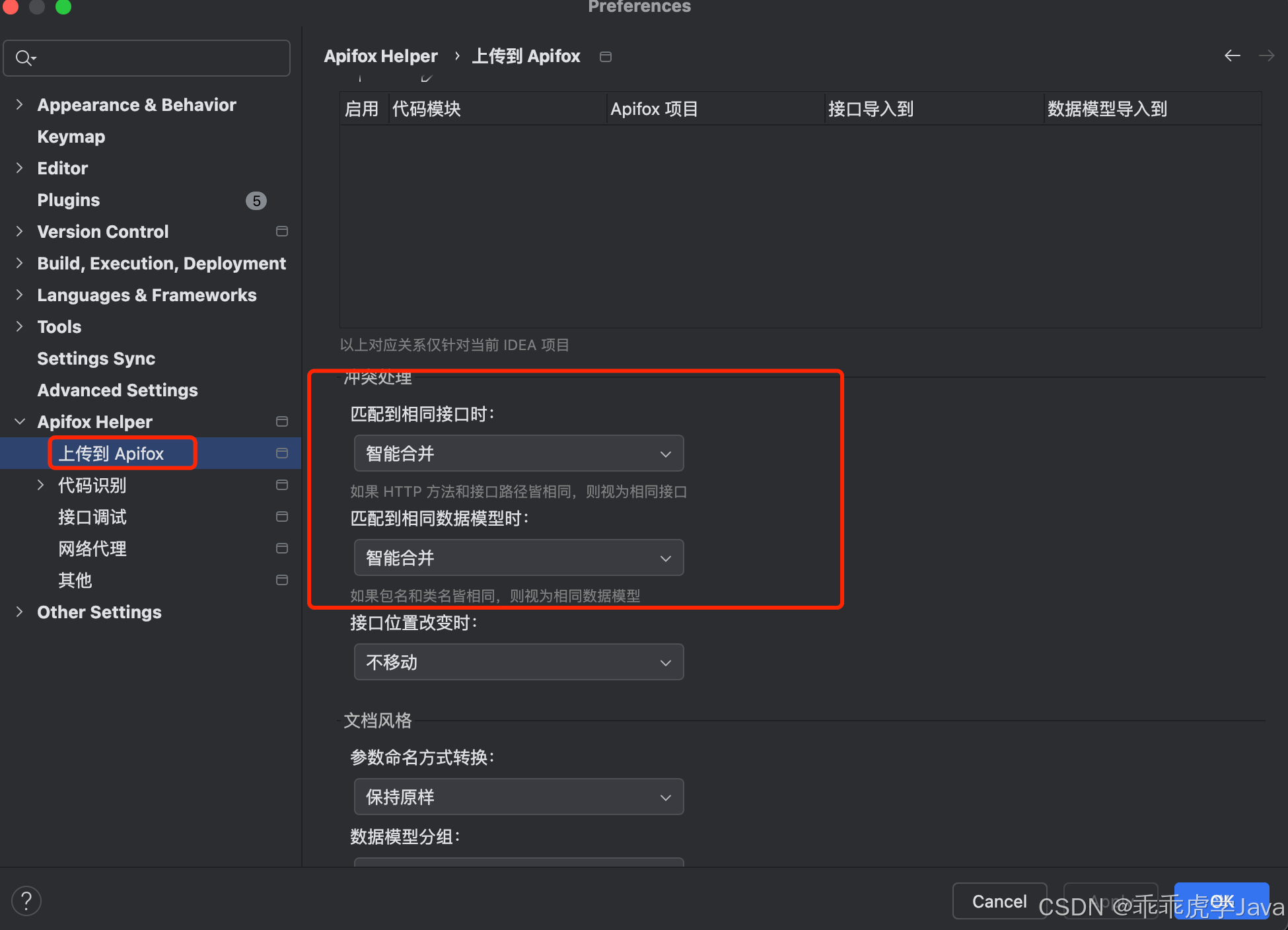Select Advanced Settings in sidebar
The width and height of the screenshot is (1288, 930).
118,390
